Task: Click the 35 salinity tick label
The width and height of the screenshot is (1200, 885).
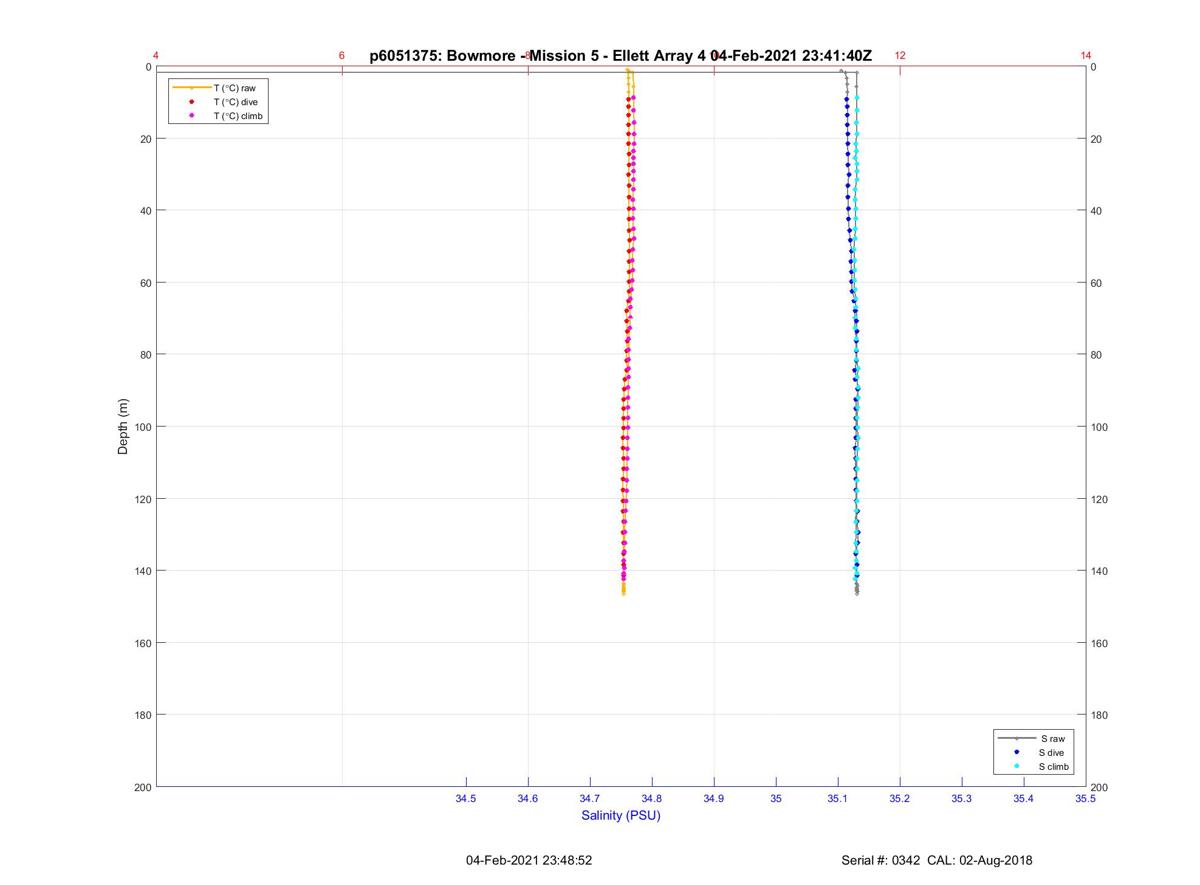Action: tap(776, 799)
